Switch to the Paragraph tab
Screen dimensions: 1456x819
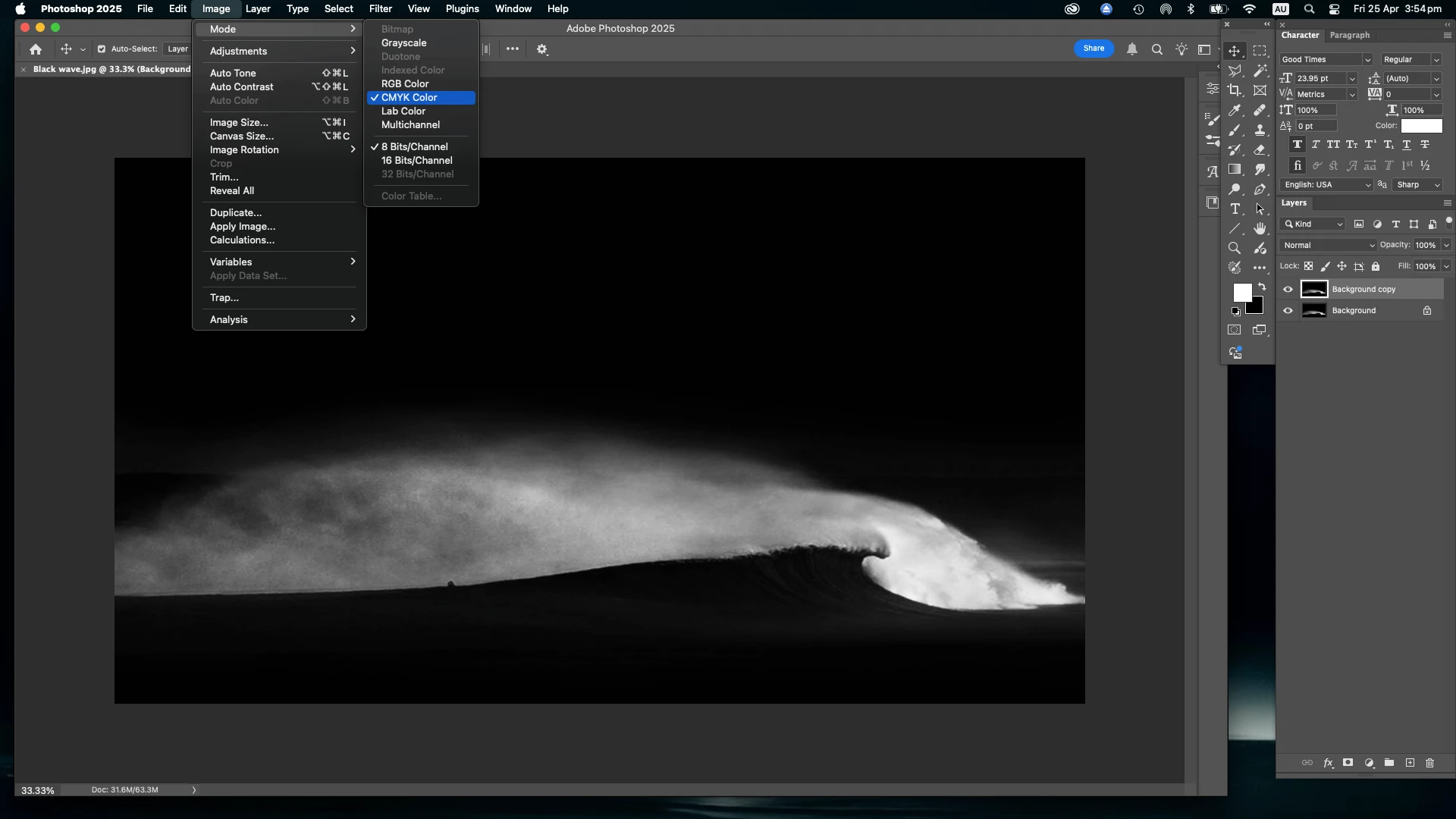pos(1349,36)
